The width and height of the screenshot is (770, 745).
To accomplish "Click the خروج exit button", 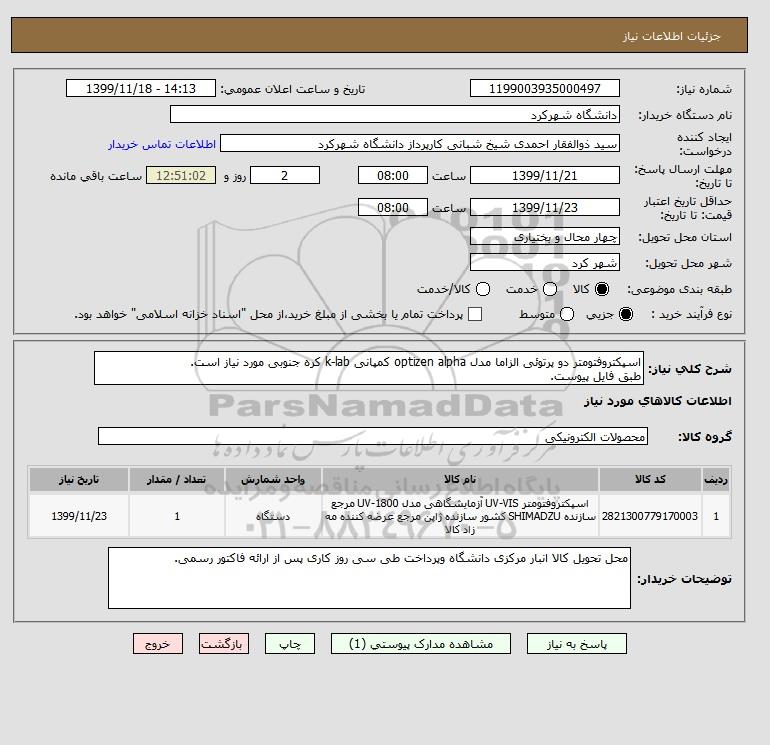I will coord(158,644).
